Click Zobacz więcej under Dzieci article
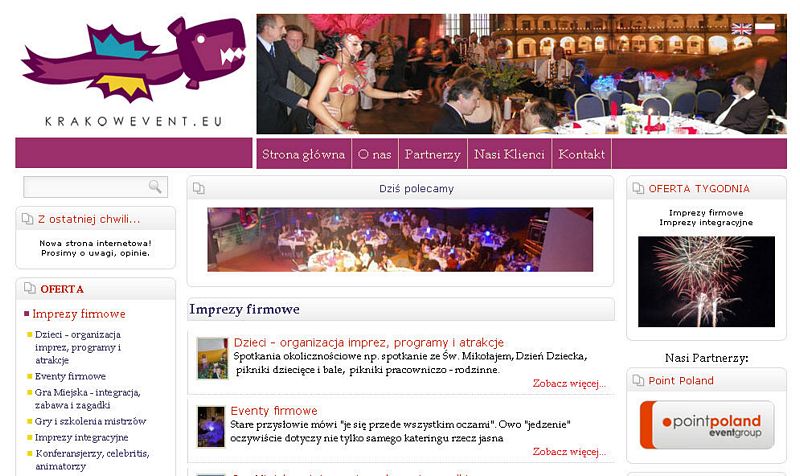 (569, 383)
